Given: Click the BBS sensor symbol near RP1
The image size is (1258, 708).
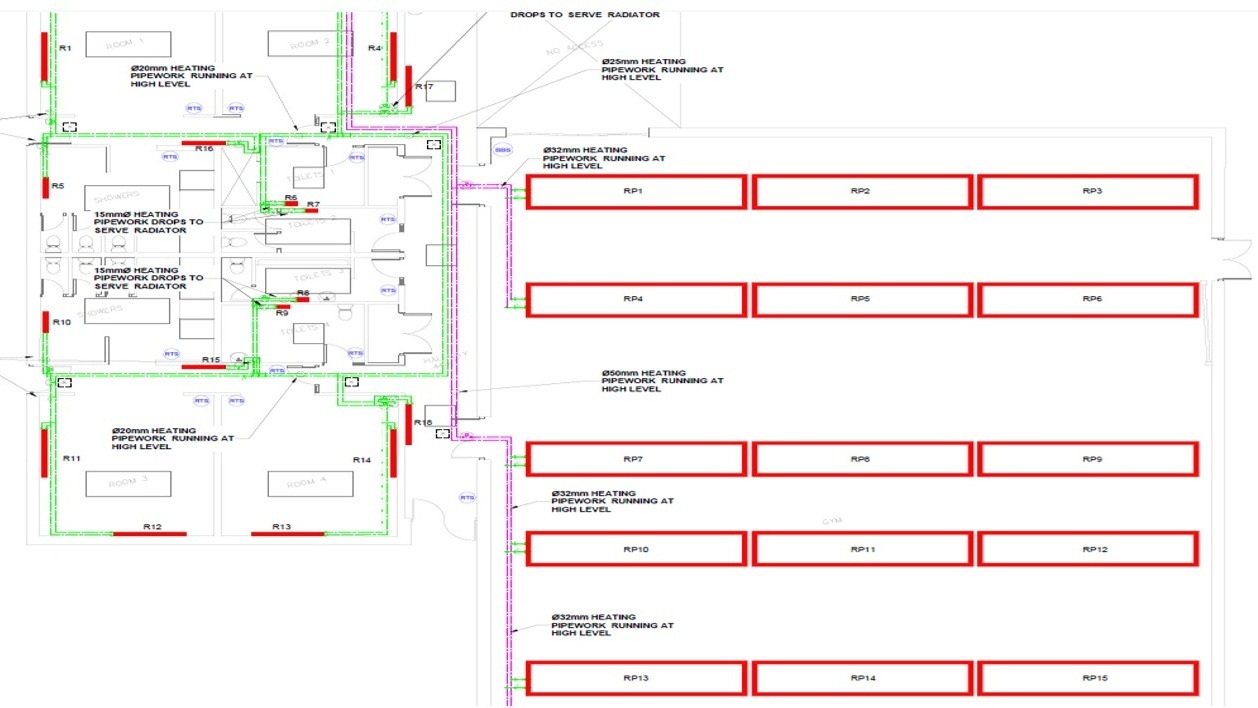Looking at the screenshot, I should (502, 150).
